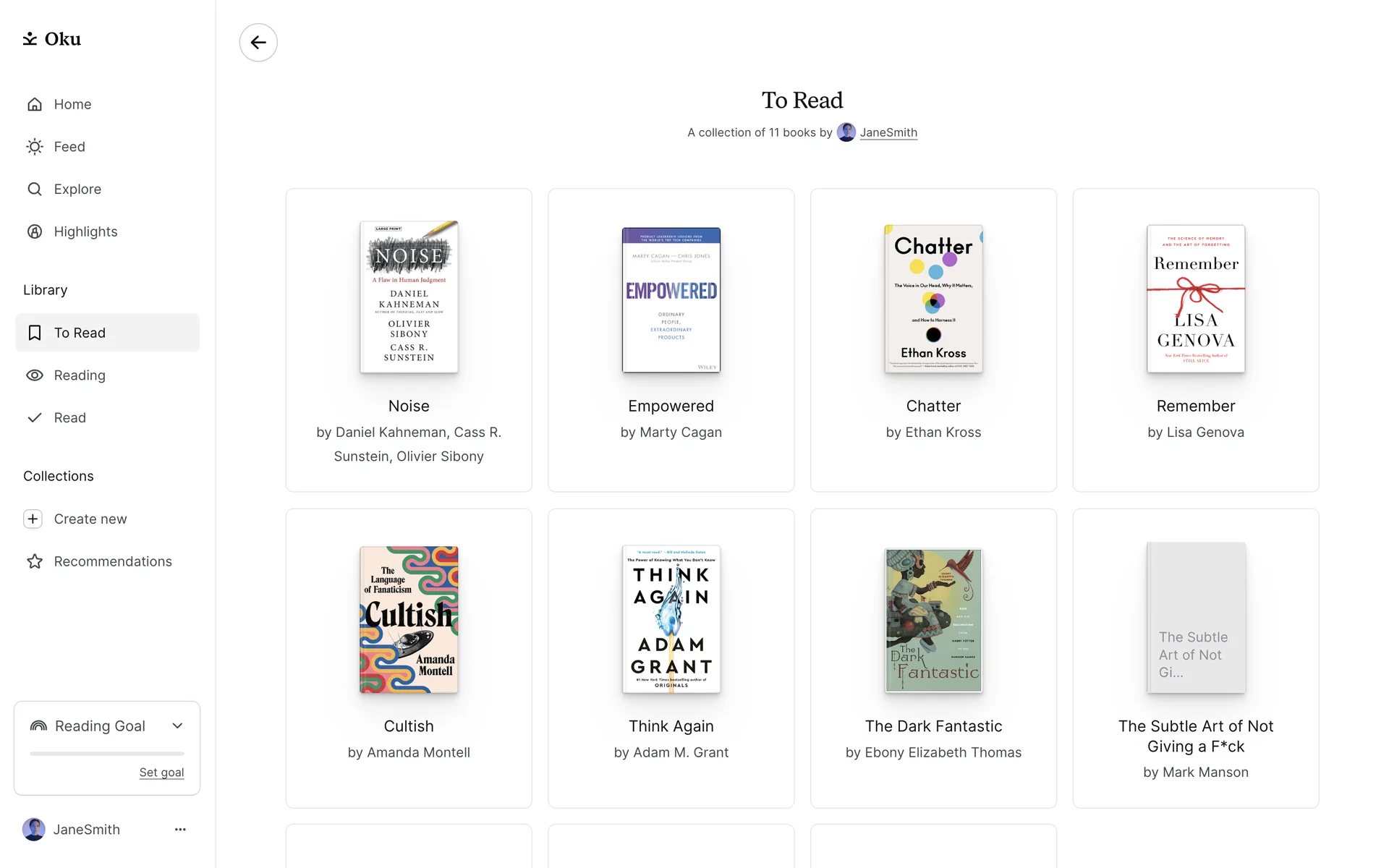
Task: Collapse the Reading Goal panel chevron
Action: (x=177, y=726)
